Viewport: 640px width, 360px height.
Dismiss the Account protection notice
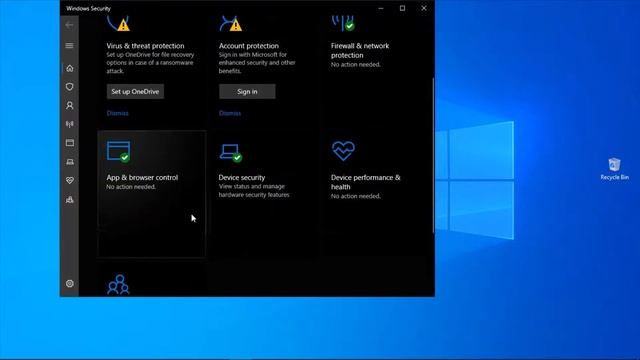[230, 113]
